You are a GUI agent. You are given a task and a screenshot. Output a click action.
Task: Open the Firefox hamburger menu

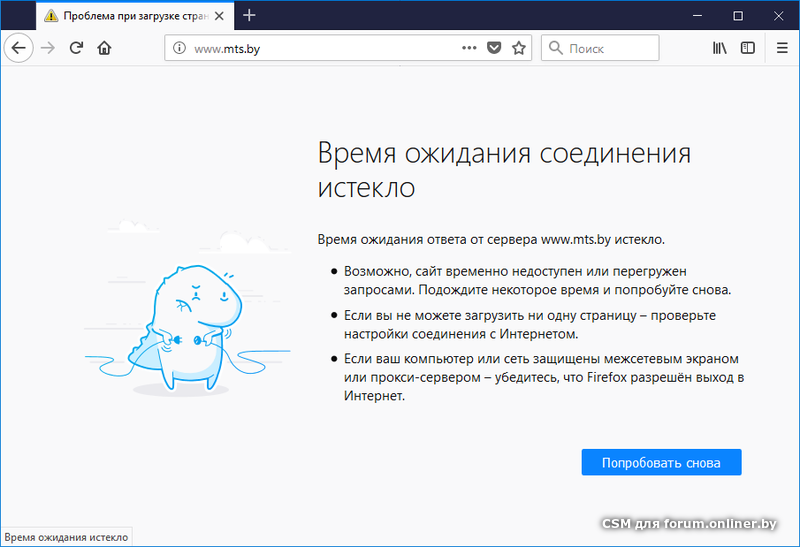[782, 48]
